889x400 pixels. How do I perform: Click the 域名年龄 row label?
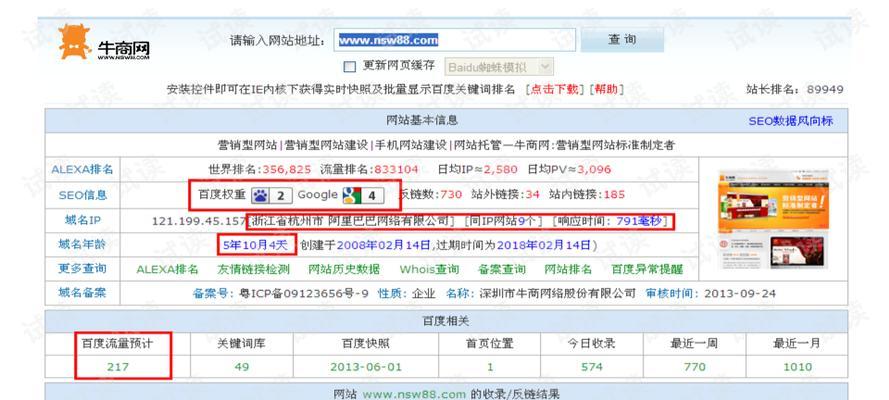click(x=82, y=244)
